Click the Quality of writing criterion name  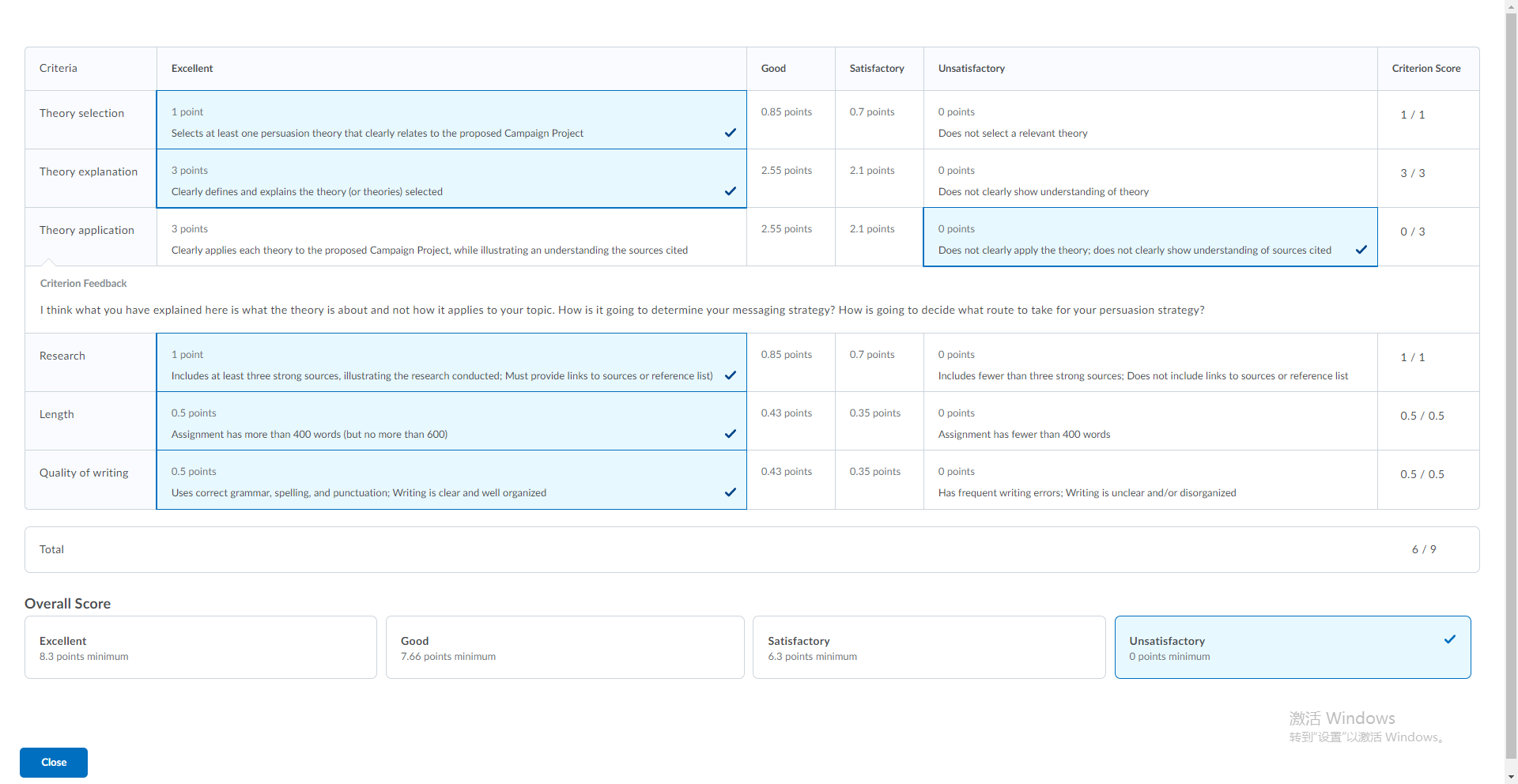click(84, 473)
